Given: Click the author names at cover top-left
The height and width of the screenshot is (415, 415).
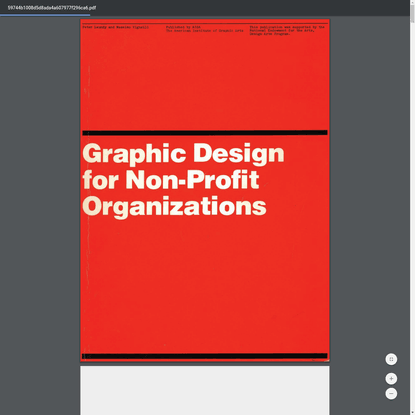Looking at the screenshot, I should coord(116,27).
